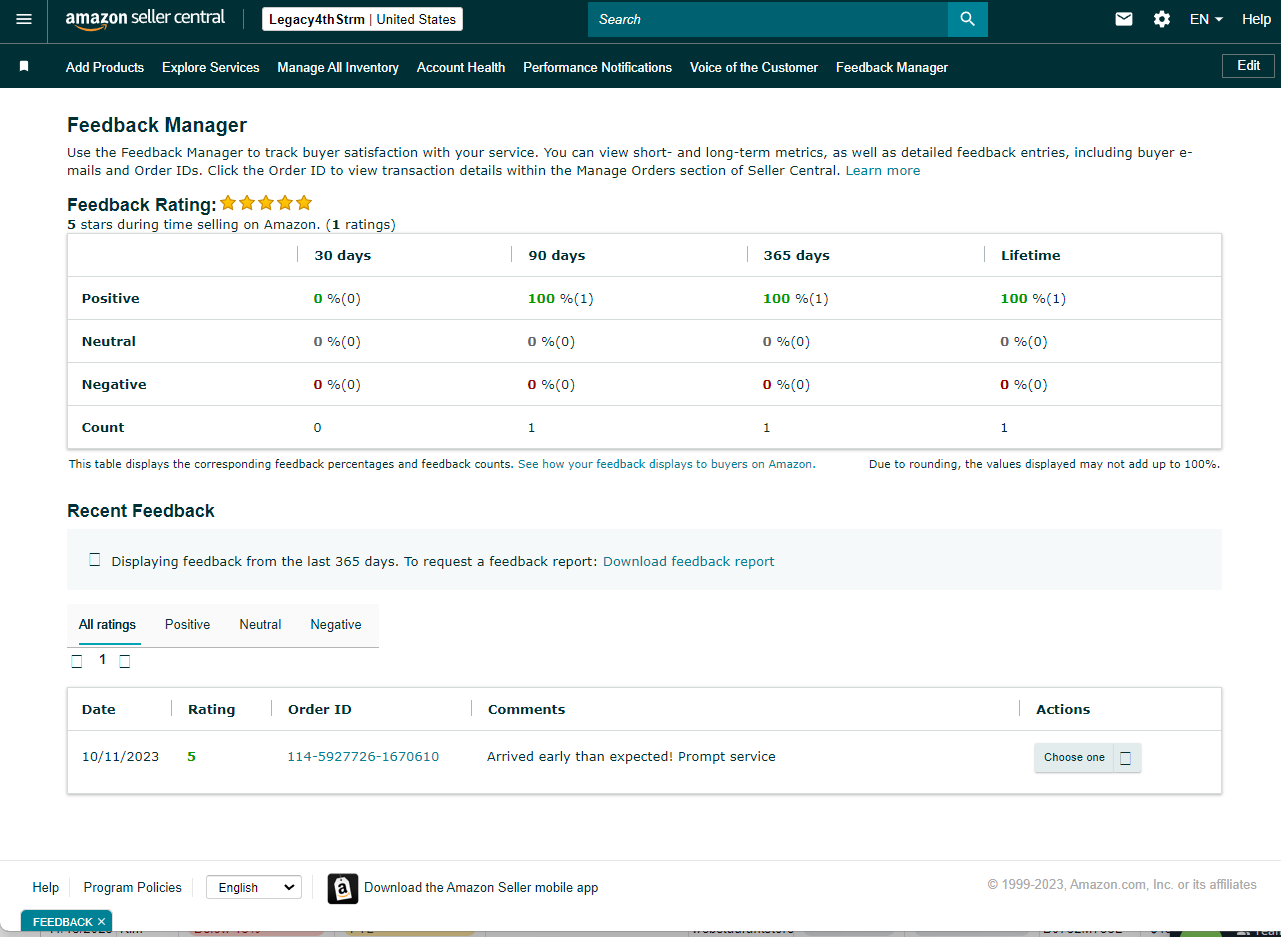This screenshot has height=937, width=1281.
Task: Click the Lifetime column header
Action: (1031, 256)
